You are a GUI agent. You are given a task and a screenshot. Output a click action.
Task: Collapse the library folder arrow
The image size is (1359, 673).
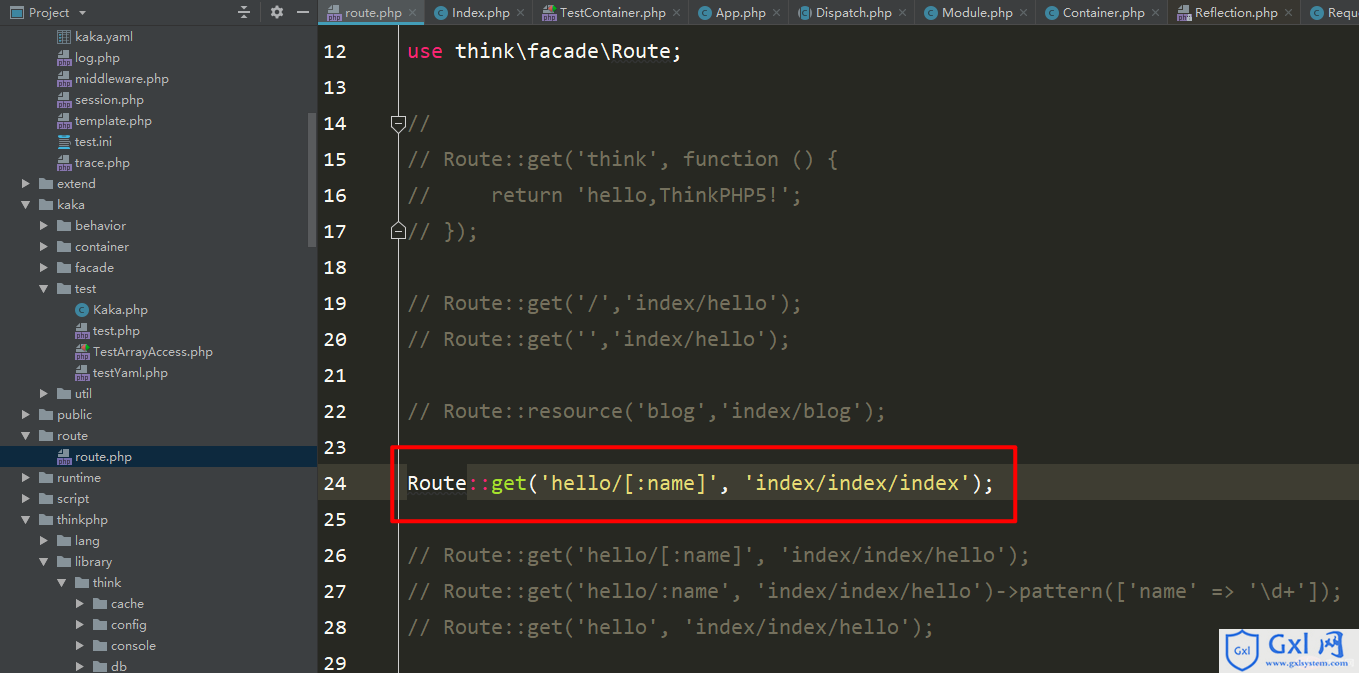[44, 562]
